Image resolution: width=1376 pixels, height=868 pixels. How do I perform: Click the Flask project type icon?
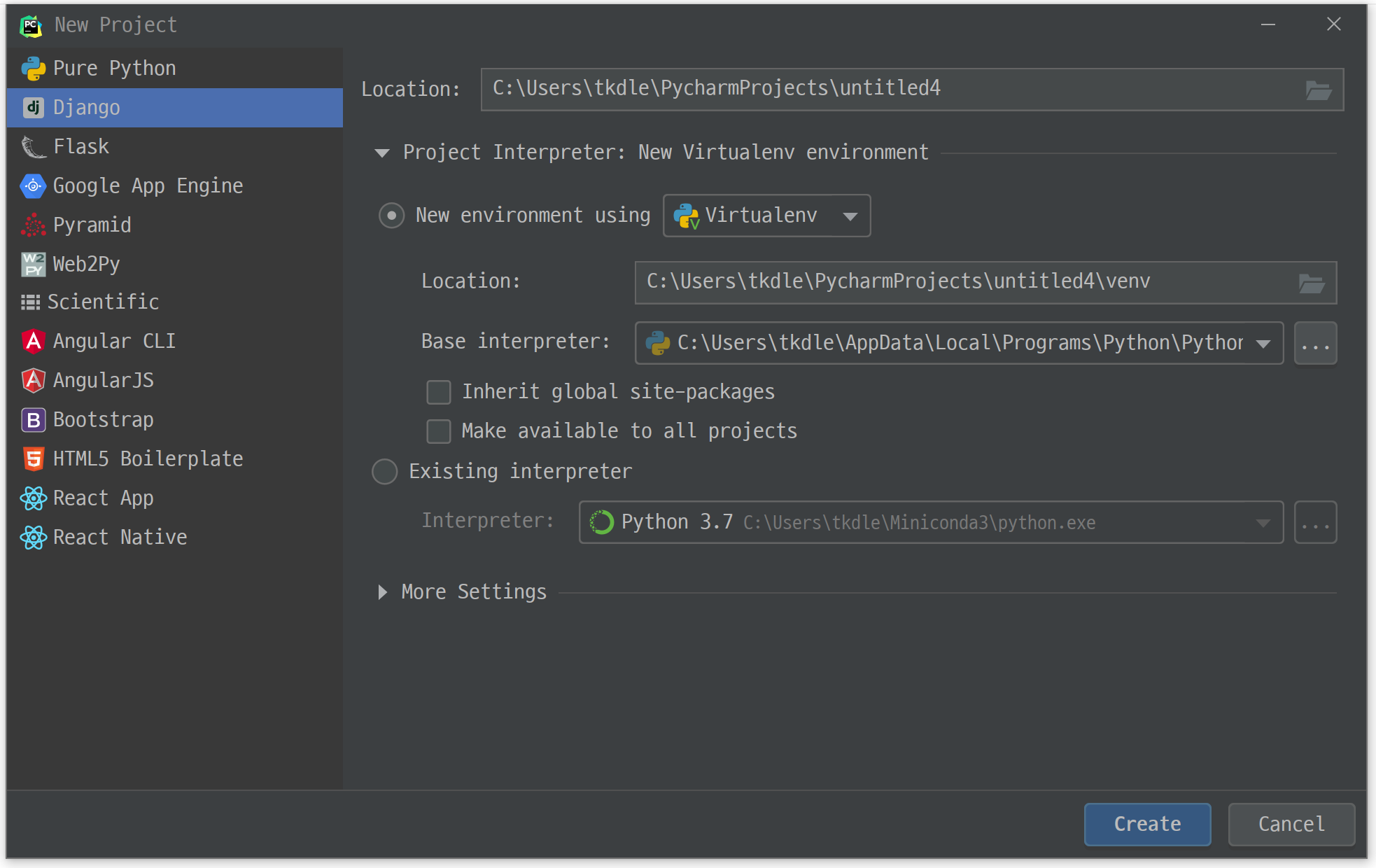tap(33, 147)
